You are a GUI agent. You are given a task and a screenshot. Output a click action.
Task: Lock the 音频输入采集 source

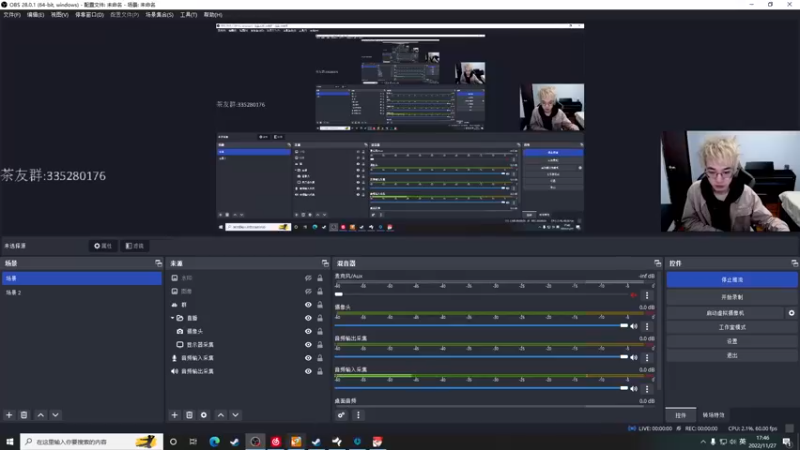pyautogui.click(x=320, y=358)
